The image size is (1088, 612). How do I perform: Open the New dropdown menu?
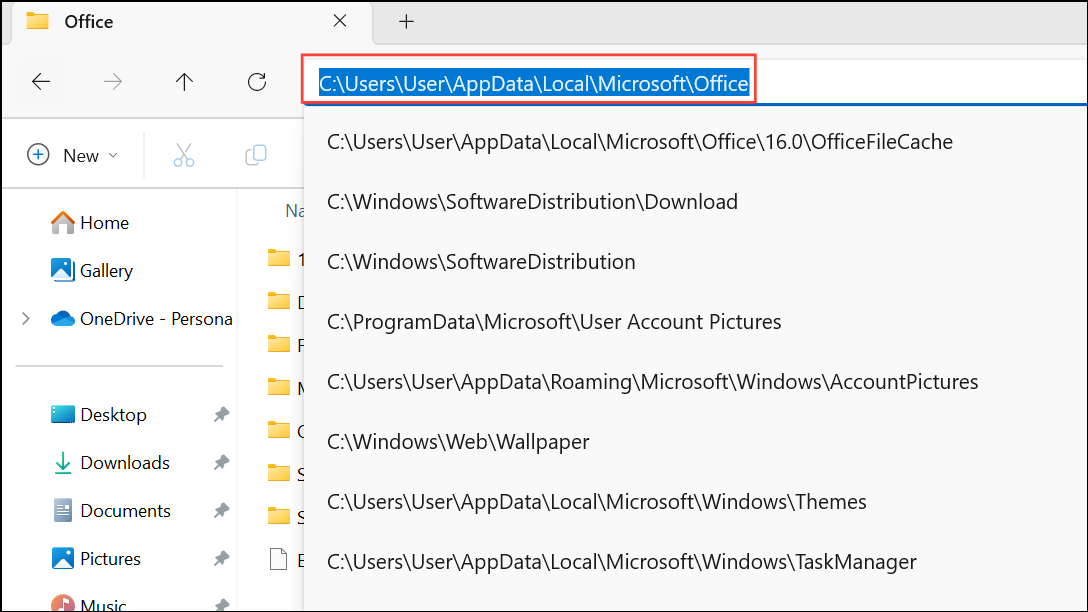pyautogui.click(x=73, y=155)
